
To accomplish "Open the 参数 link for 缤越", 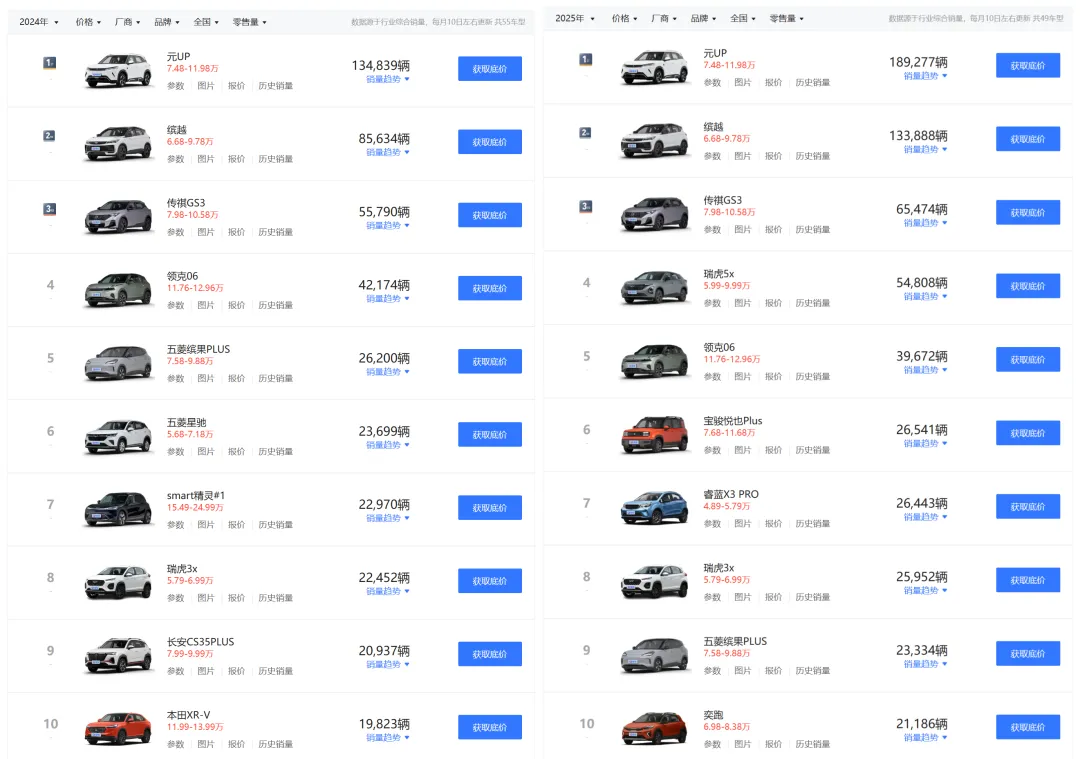I will 176,158.
